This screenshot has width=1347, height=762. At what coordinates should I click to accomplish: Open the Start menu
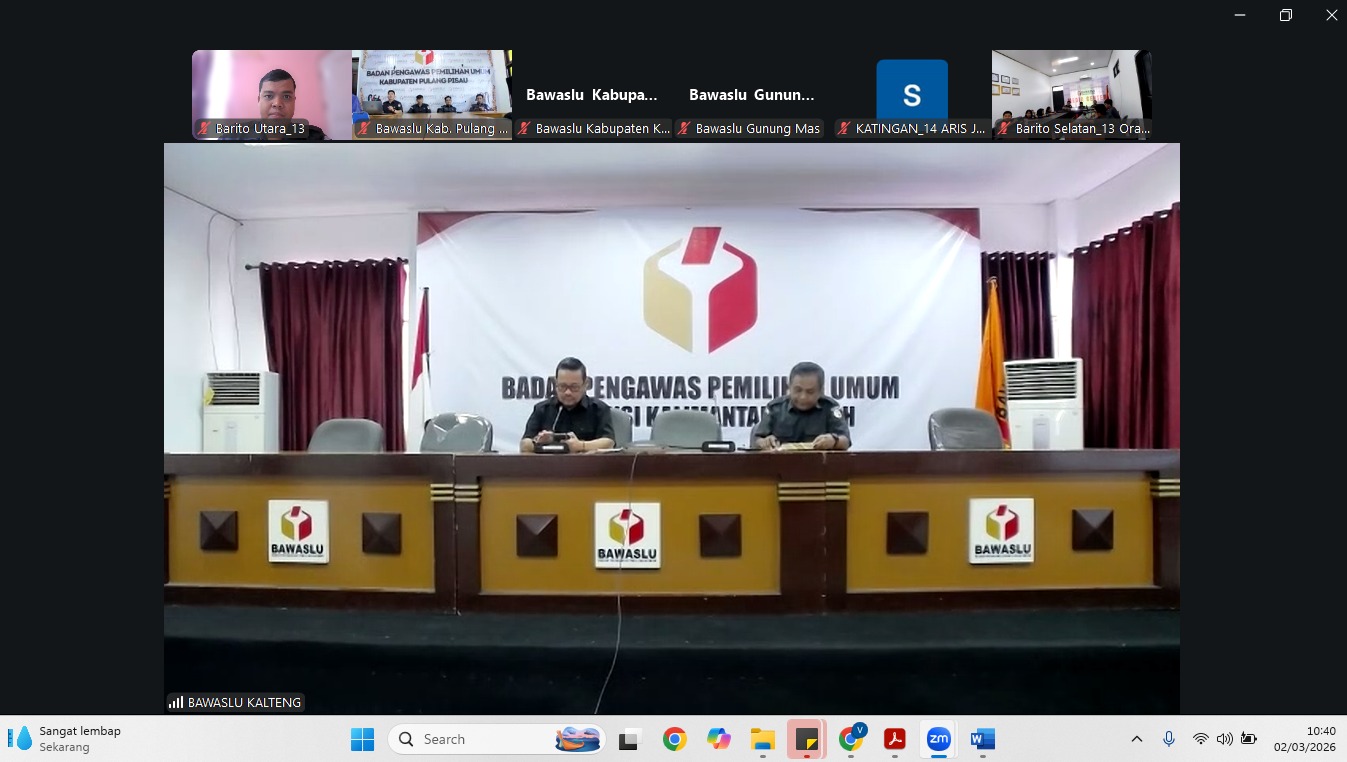(361, 740)
